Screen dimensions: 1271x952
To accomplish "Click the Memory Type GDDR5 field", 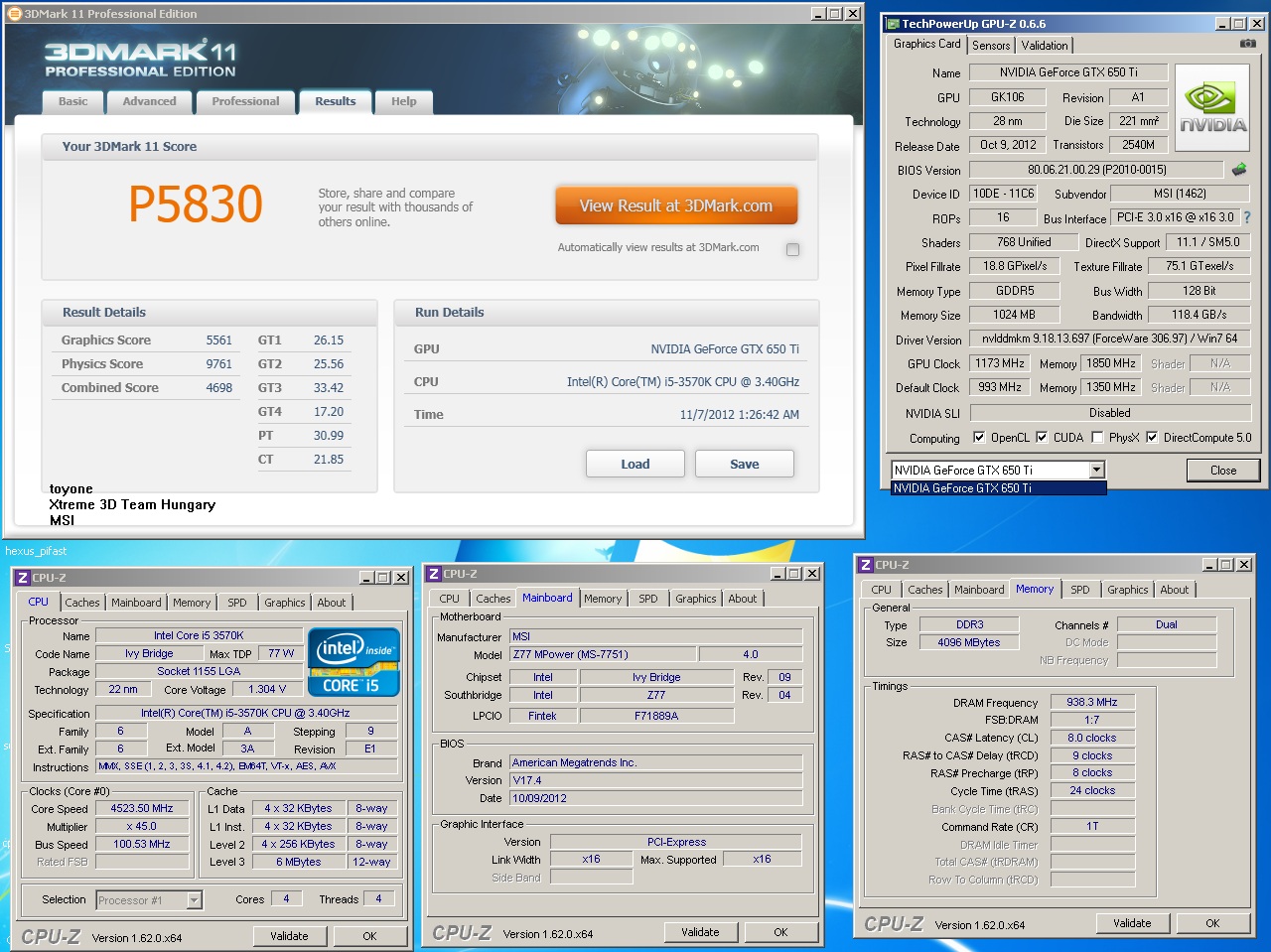I will pyautogui.click(x=1015, y=291).
